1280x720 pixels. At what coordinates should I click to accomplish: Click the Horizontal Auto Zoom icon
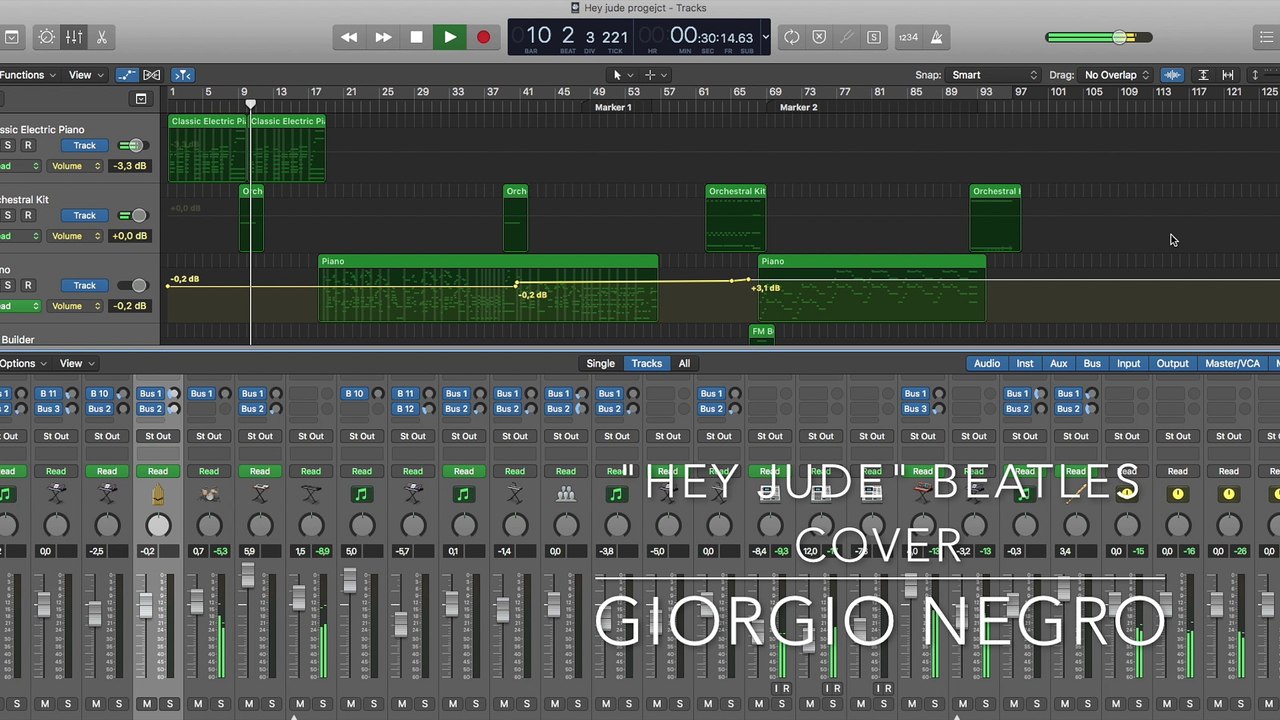1228,75
